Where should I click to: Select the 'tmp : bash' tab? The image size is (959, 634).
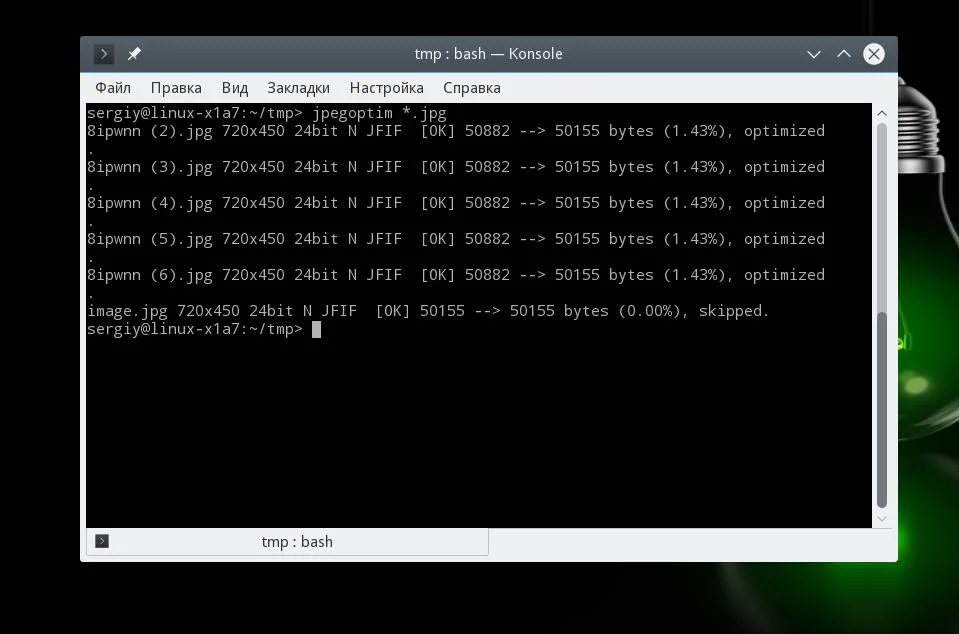(287, 542)
